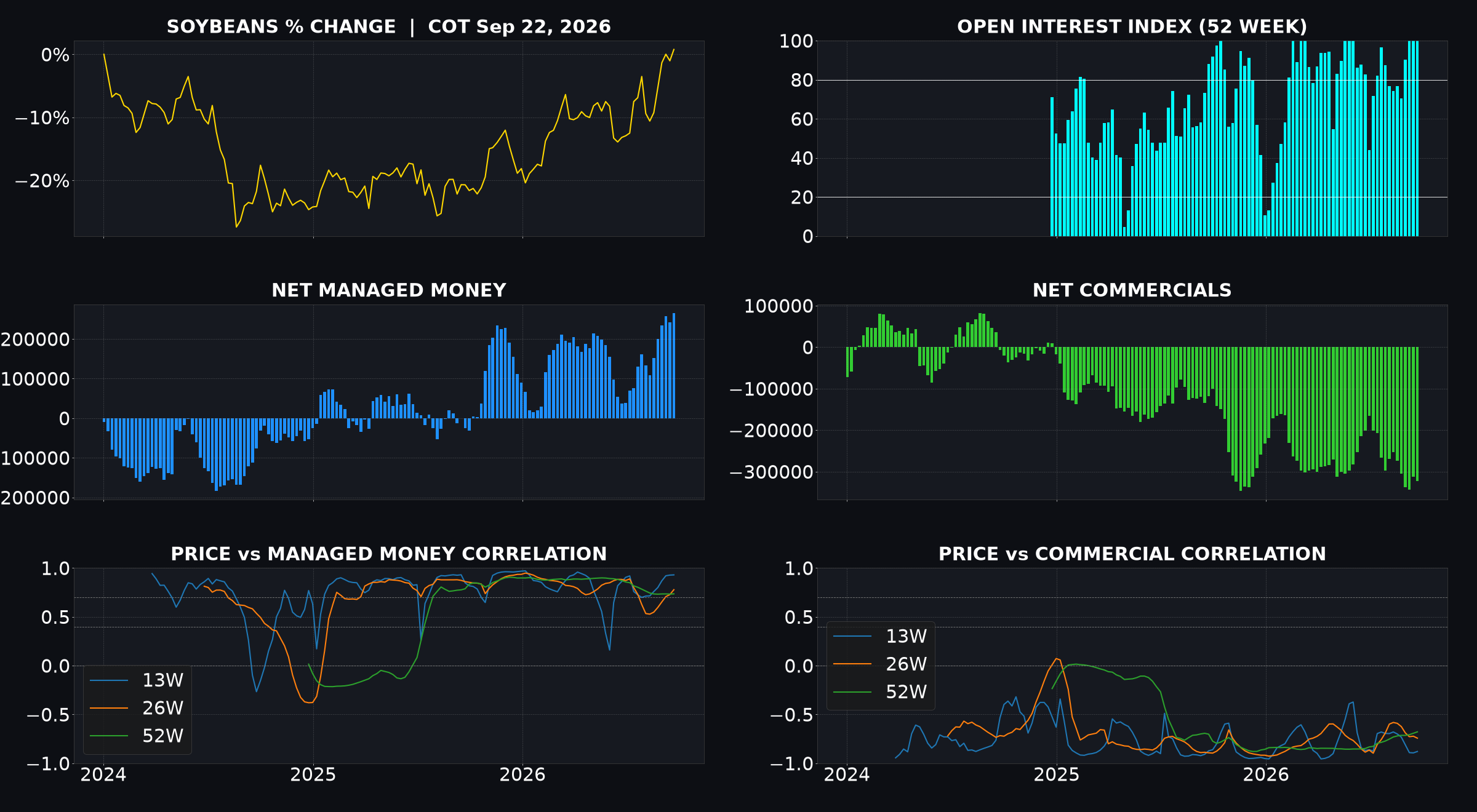1477x812 pixels.
Task: Click 13W legend entry in commercial correlation chart
Action: tap(880, 636)
